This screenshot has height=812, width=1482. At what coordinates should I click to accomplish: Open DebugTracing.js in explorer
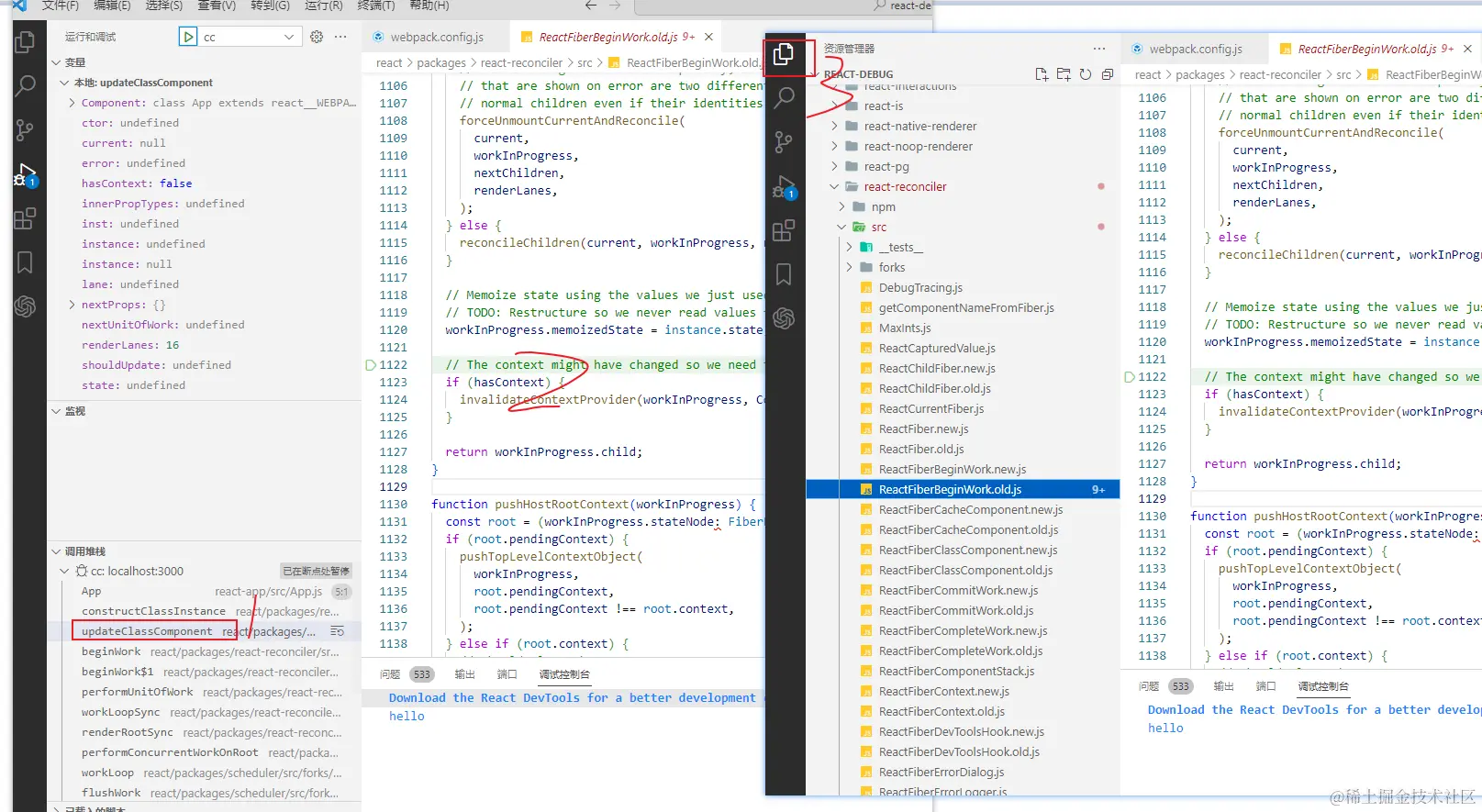(920, 287)
